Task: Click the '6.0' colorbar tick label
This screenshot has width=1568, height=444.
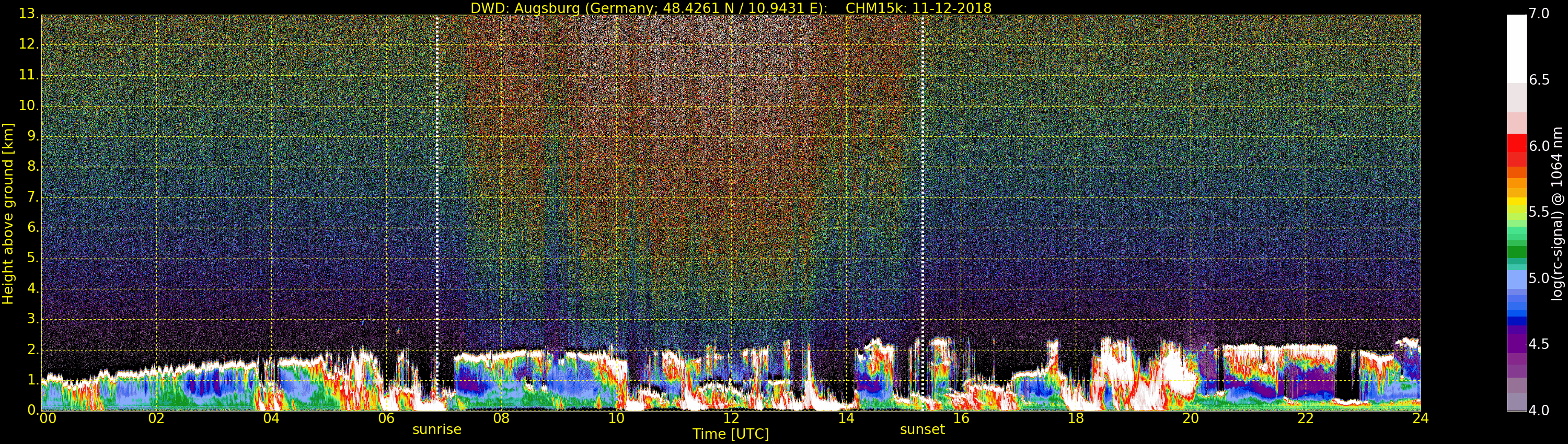Action: click(x=1539, y=146)
